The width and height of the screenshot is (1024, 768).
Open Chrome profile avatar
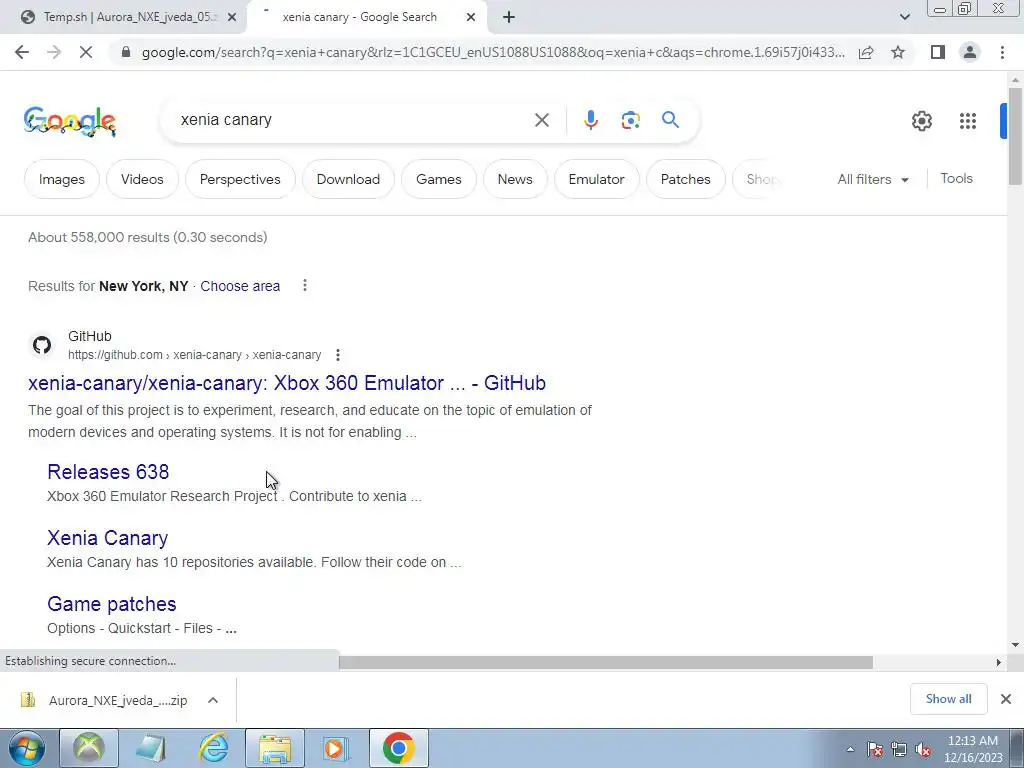tap(970, 52)
